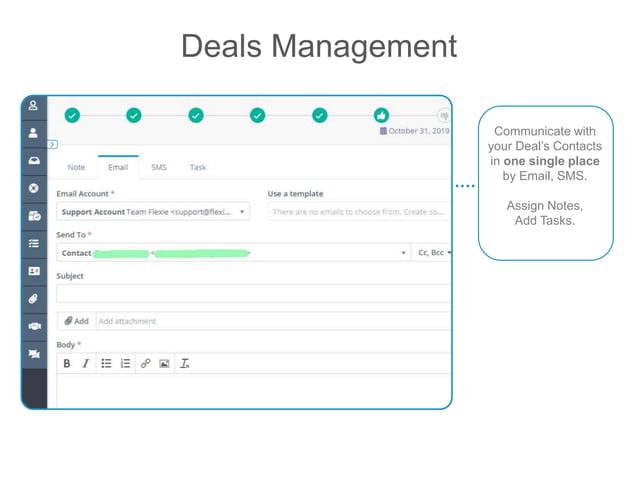Open the user outline icon in sidebar

[33, 106]
